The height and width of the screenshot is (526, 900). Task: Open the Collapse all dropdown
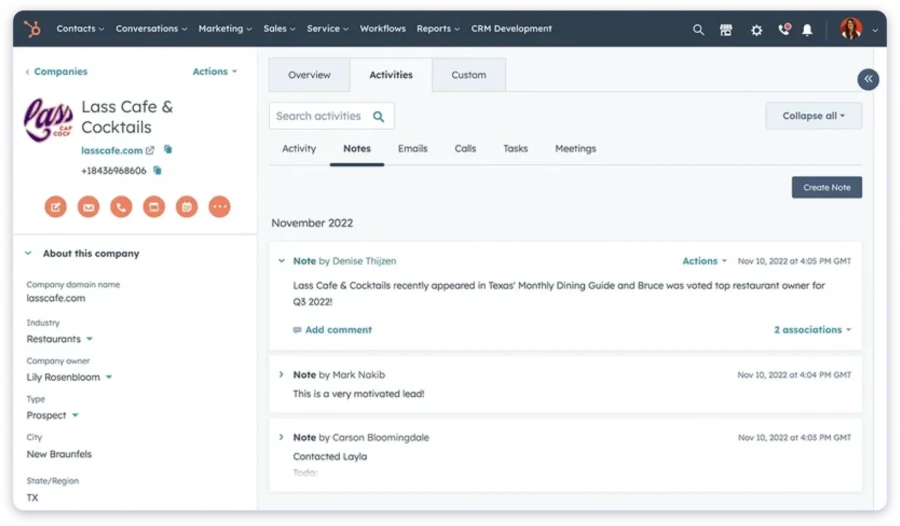coord(813,116)
